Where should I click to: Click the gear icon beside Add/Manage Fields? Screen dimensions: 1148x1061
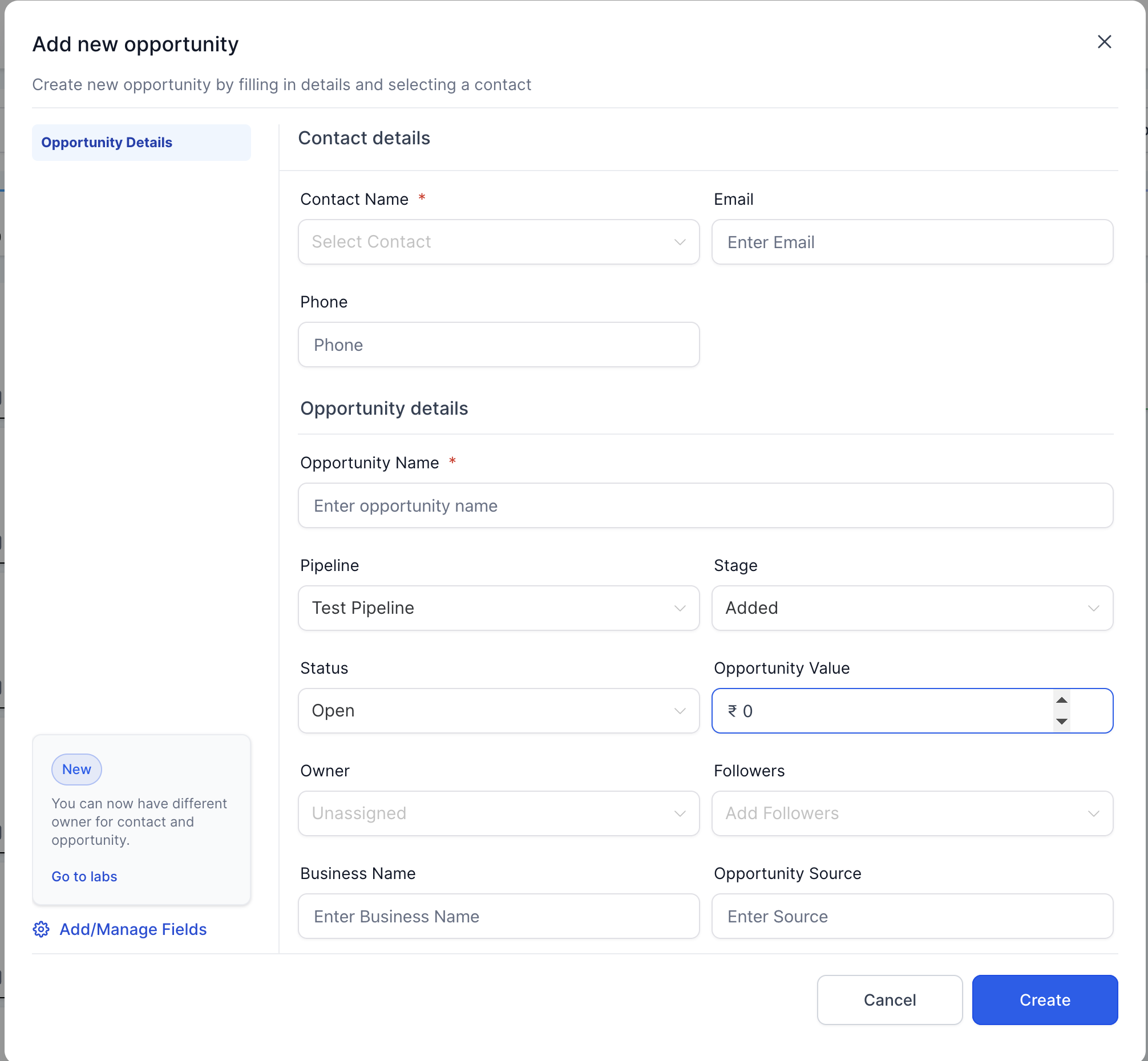pyautogui.click(x=41, y=929)
